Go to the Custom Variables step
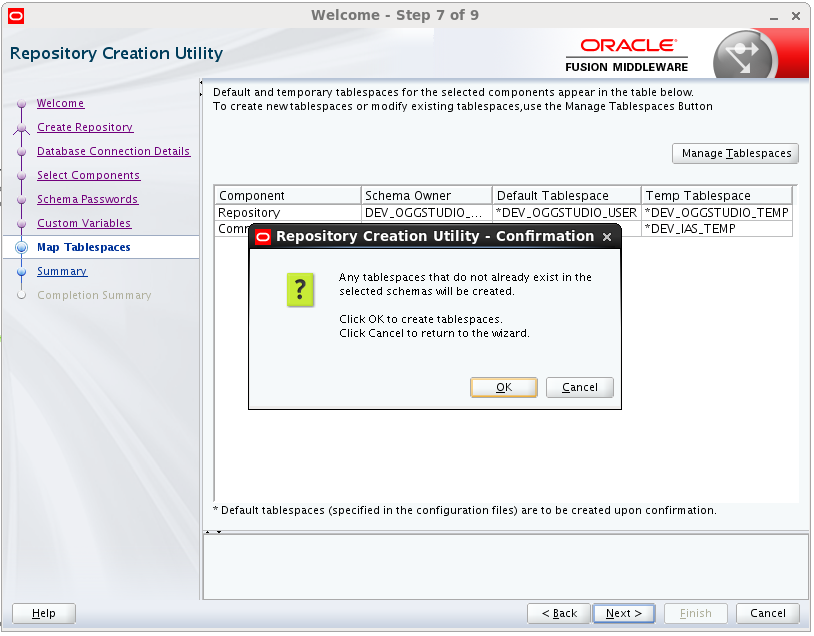This screenshot has width=814, height=636. click(x=84, y=223)
